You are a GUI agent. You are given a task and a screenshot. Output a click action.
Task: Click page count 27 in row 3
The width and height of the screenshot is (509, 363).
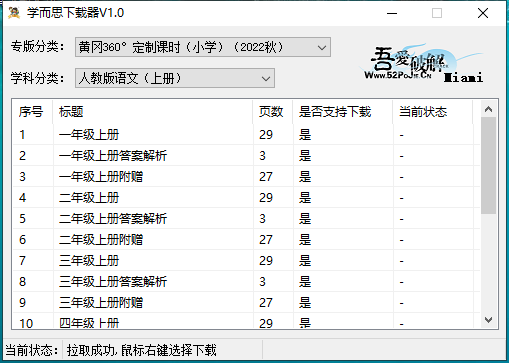coord(266,177)
